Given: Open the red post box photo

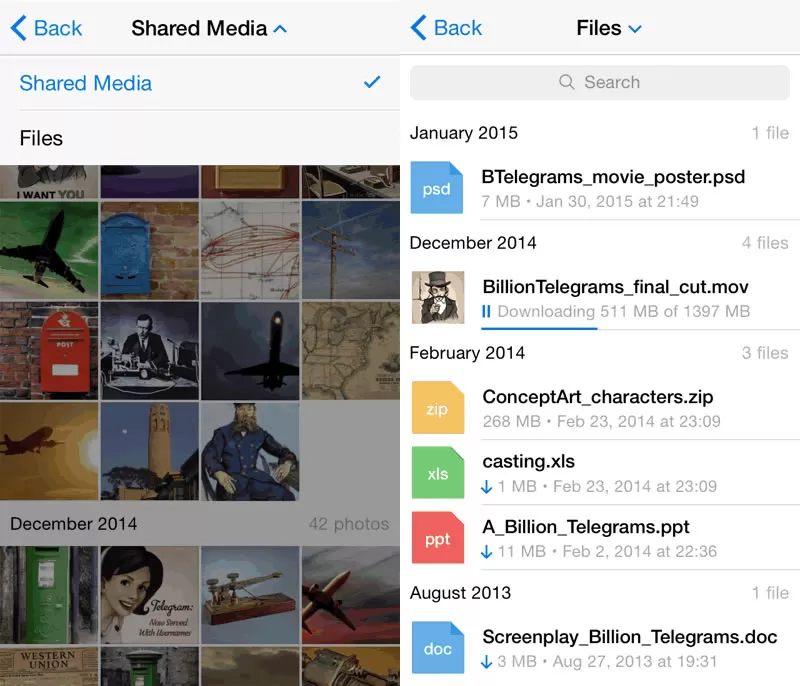Looking at the screenshot, I should 49,350.
